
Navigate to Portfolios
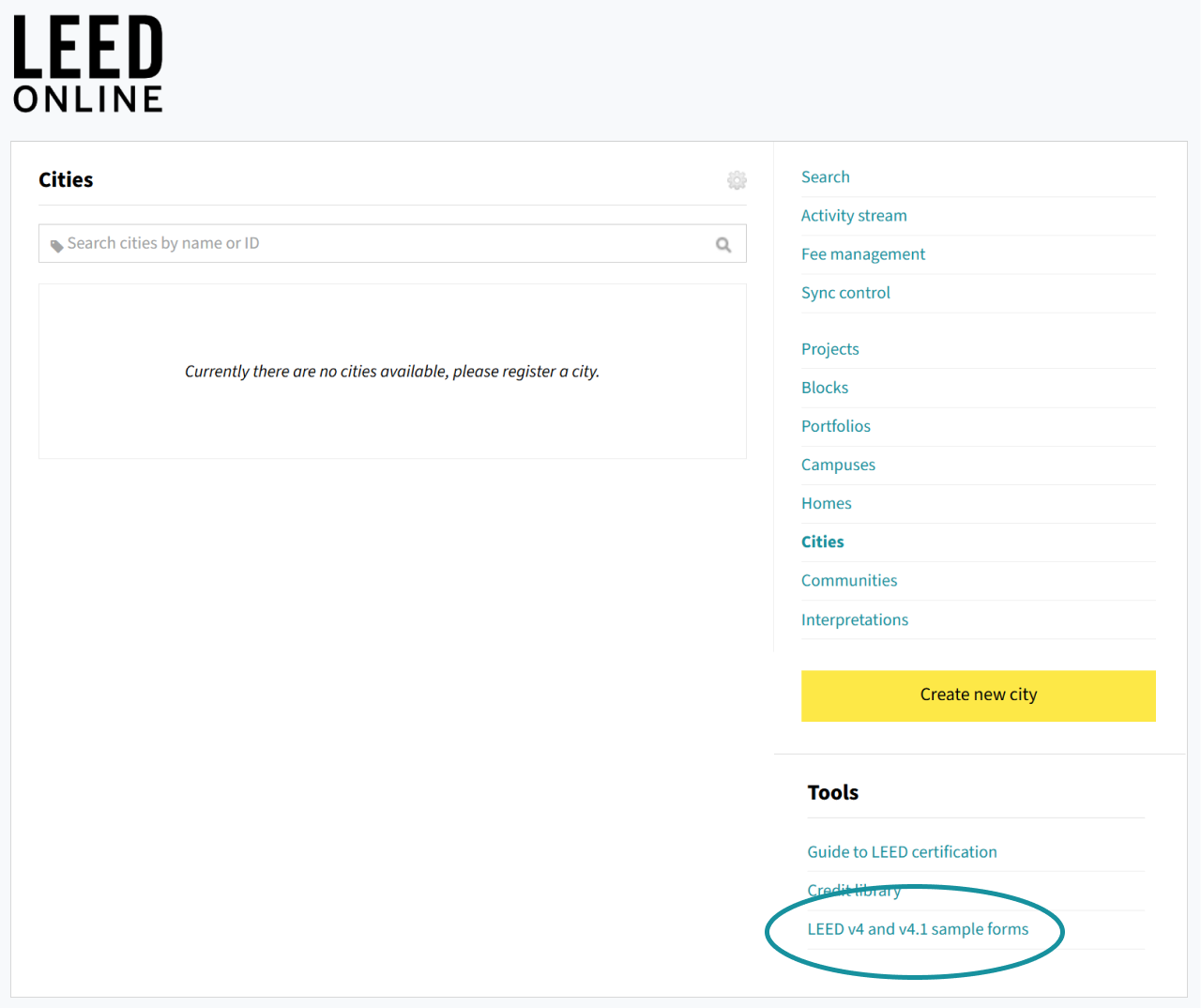click(x=835, y=426)
